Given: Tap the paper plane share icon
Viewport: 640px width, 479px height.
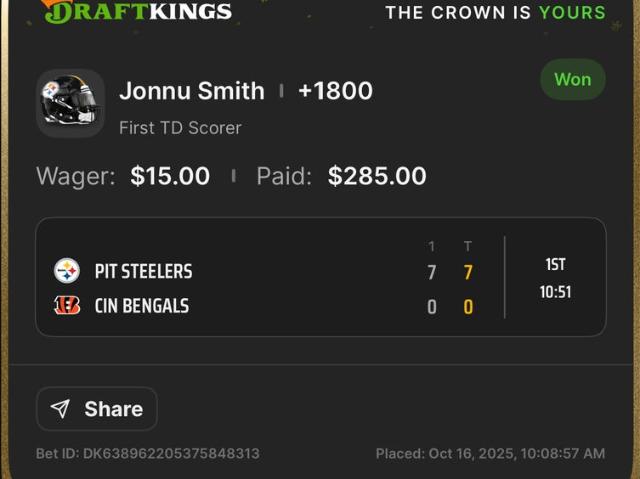Looking at the screenshot, I should (61, 409).
